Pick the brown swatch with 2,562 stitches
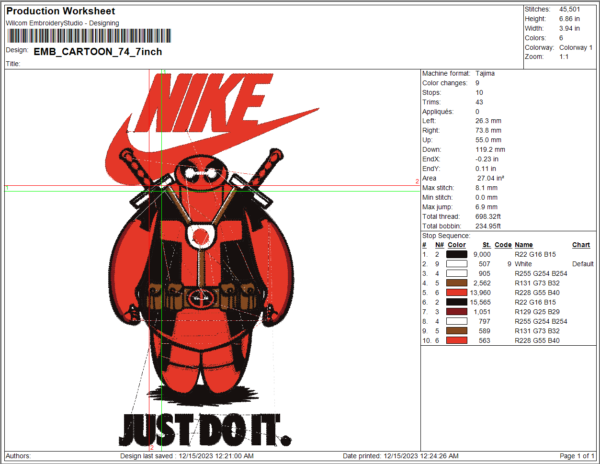This screenshot has height=464, width=600. [457, 283]
